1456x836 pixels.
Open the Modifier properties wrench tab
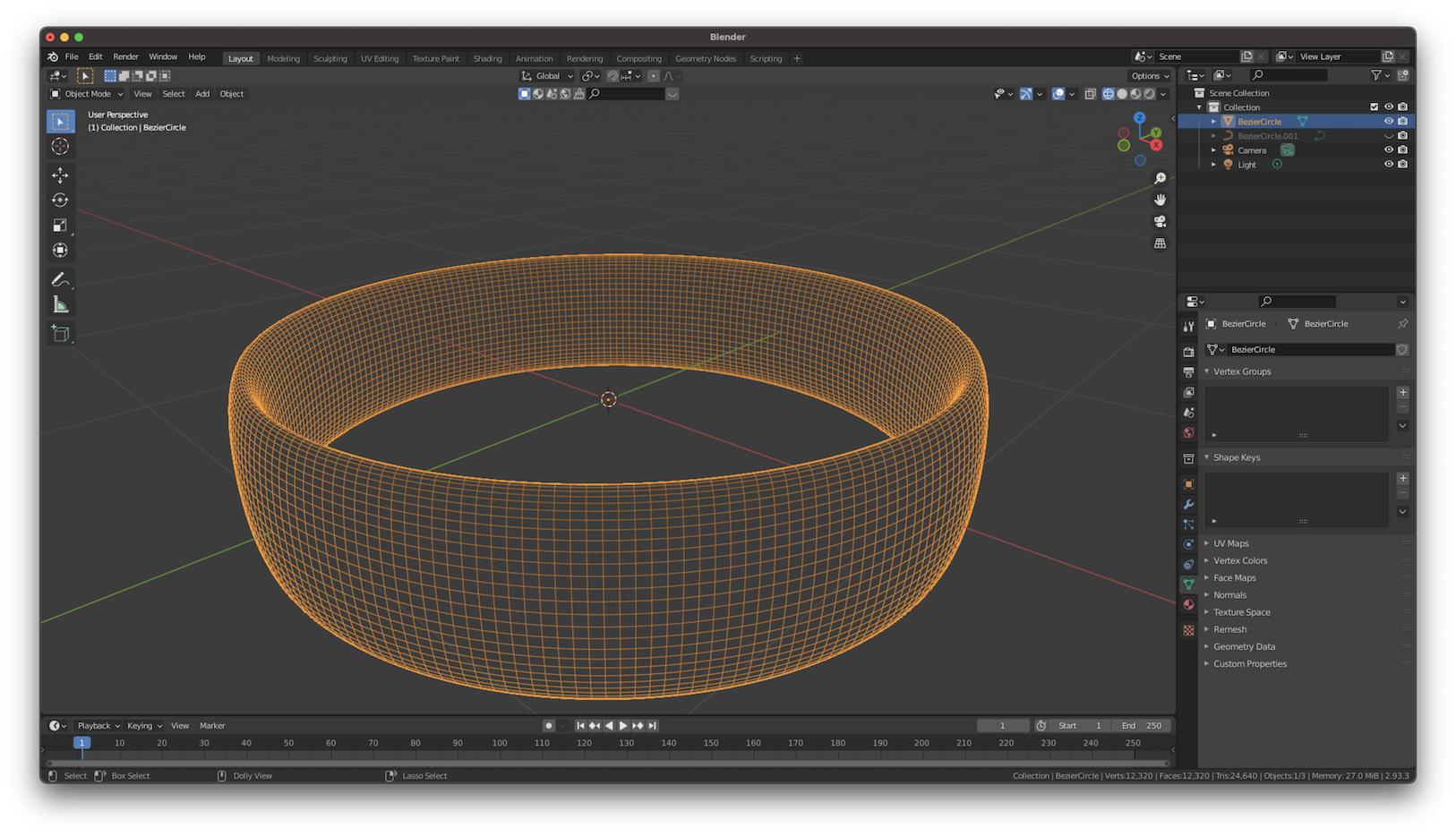pos(1188,504)
